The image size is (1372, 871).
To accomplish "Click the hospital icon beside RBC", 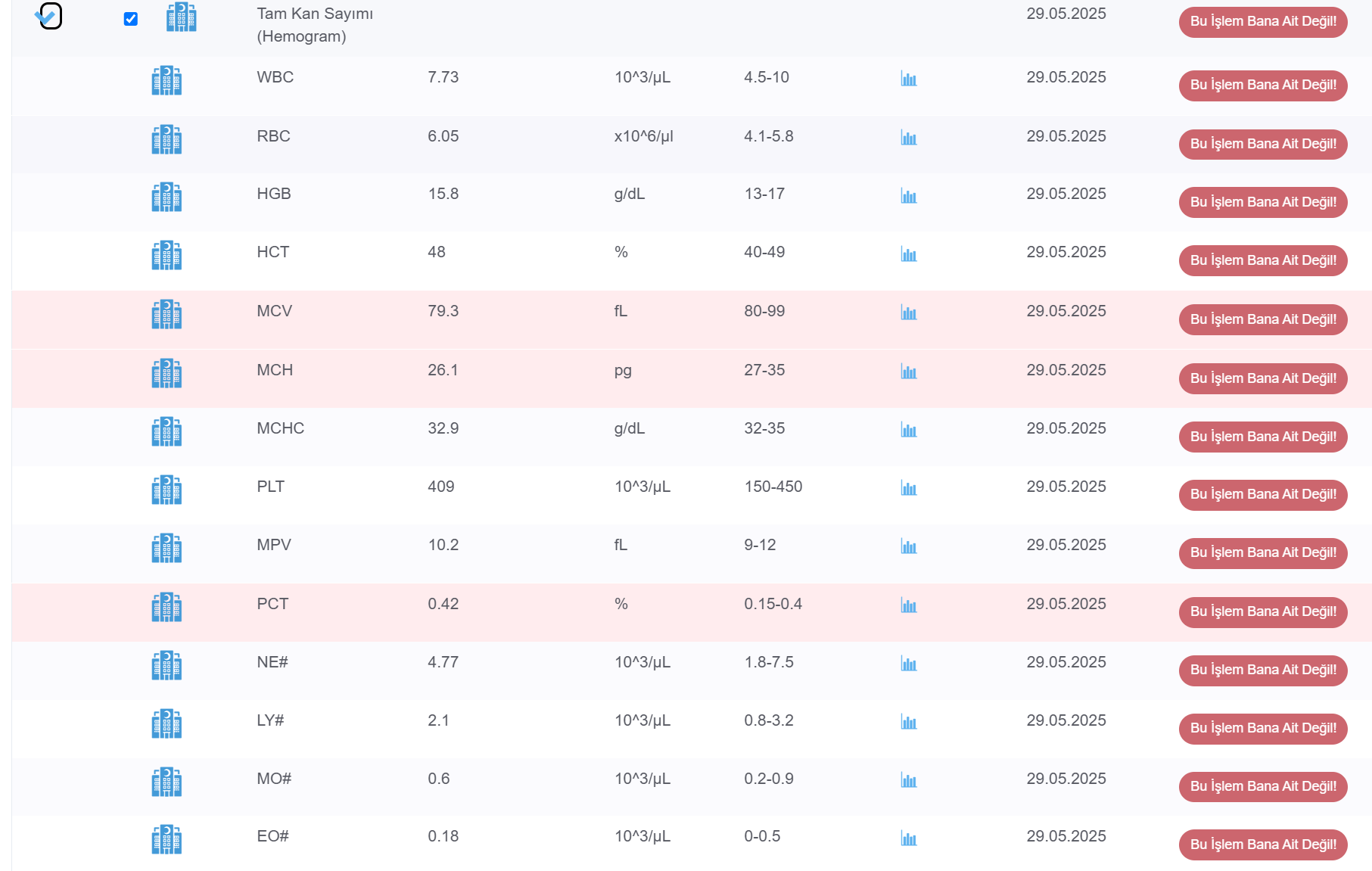I will tap(166, 139).
